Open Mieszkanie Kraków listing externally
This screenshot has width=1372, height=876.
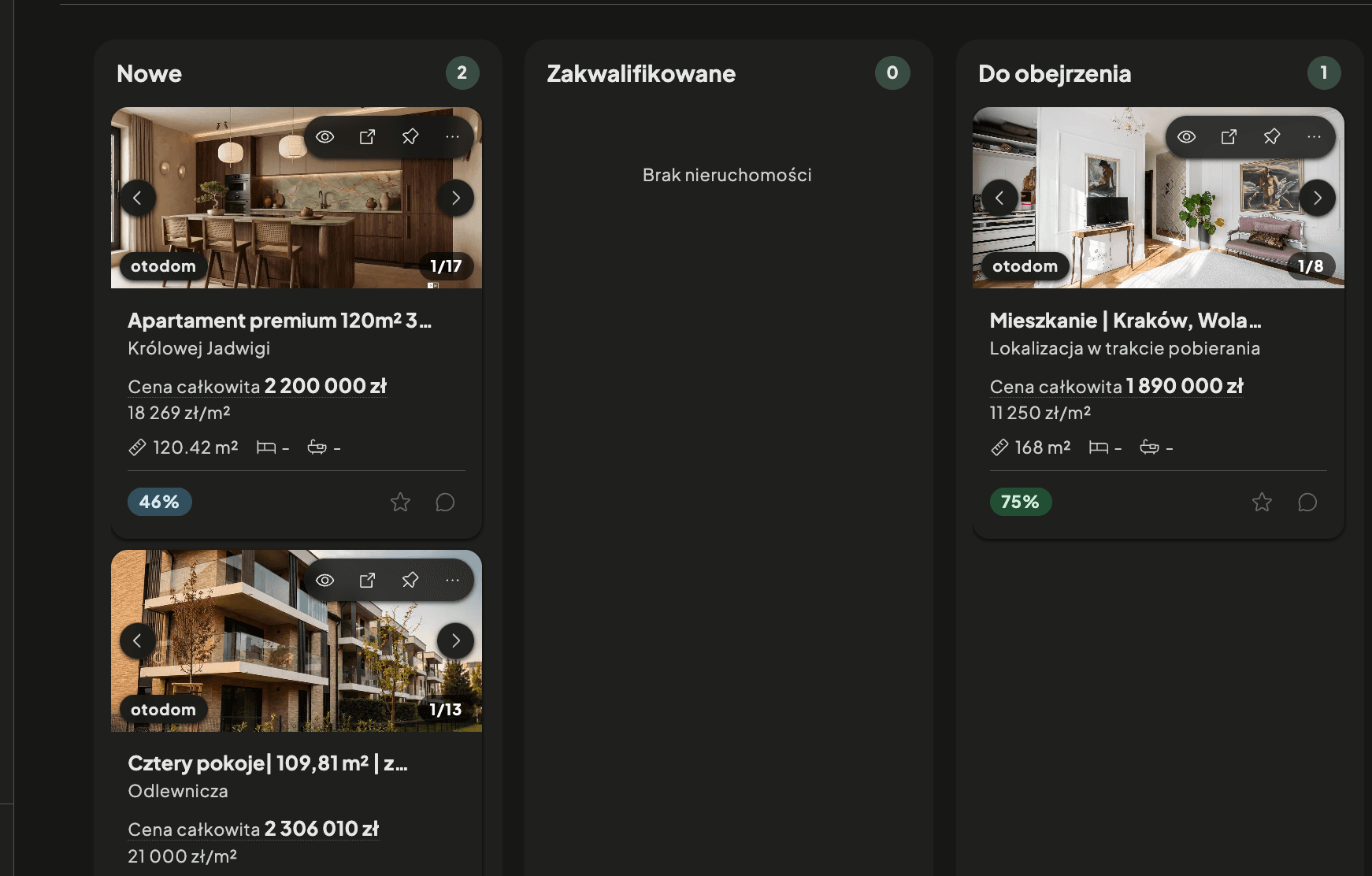[x=1229, y=137]
